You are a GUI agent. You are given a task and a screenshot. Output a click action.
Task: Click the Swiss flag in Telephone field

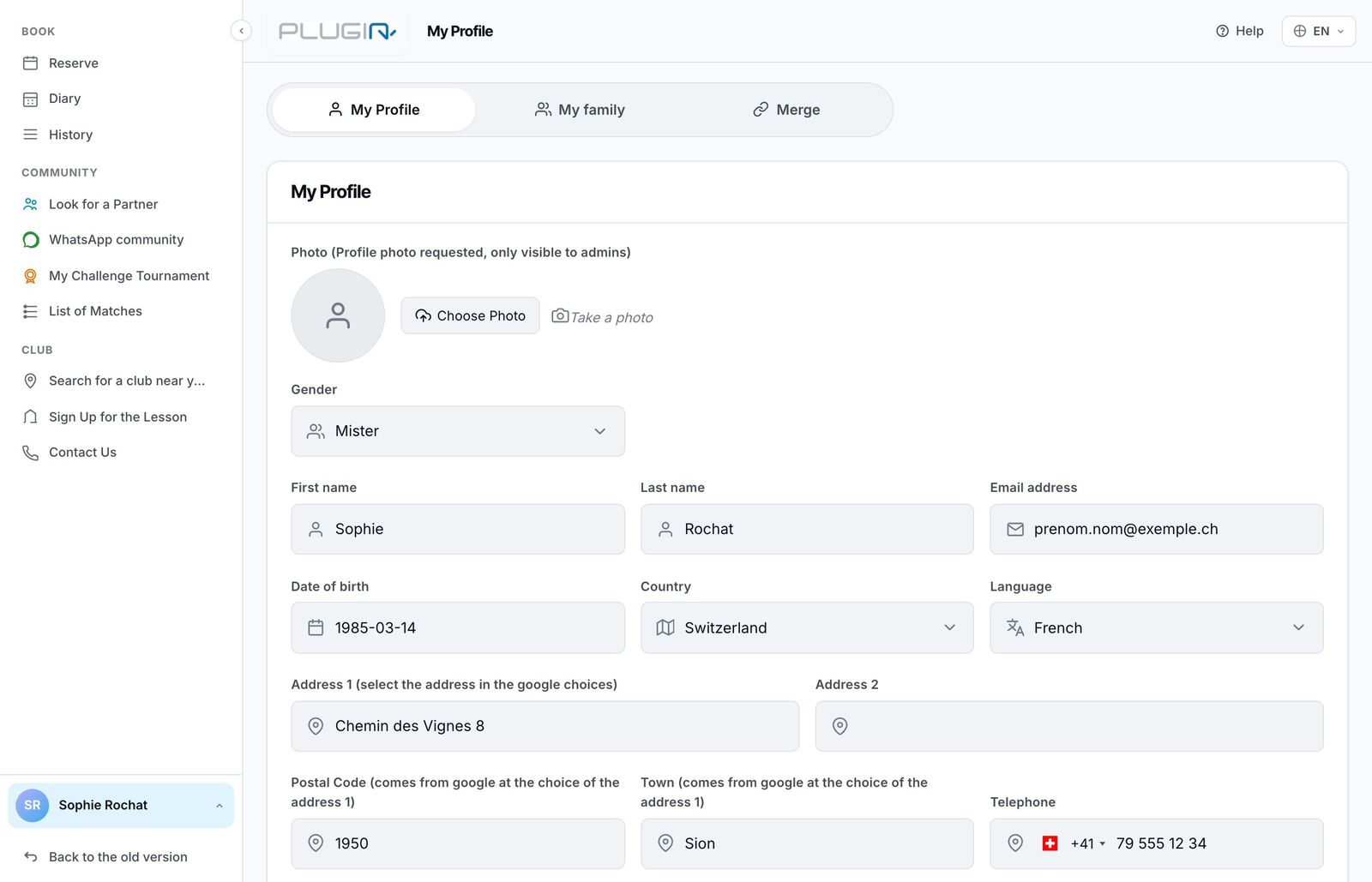(x=1050, y=844)
